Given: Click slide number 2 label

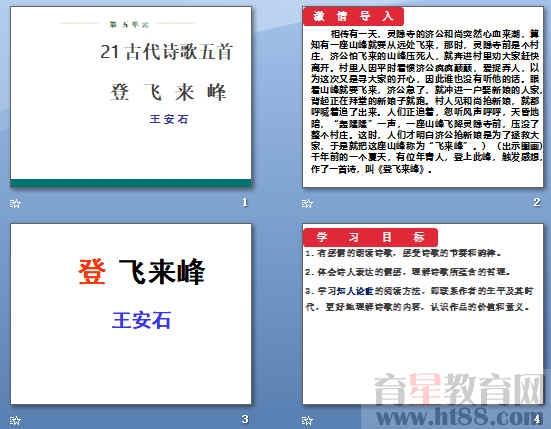Looking at the screenshot, I should click(537, 202).
